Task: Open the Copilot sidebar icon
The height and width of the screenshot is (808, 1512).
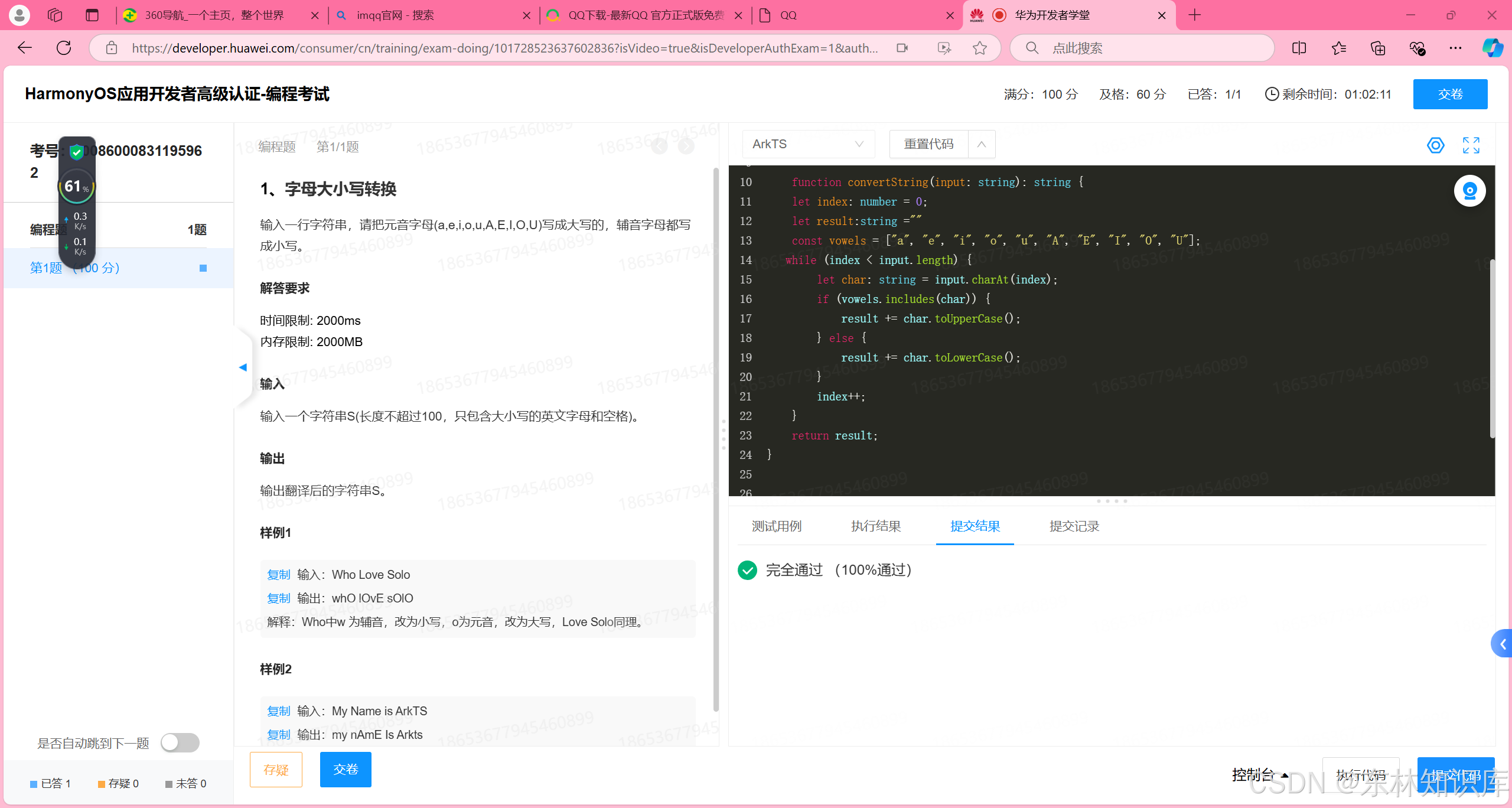Action: pos(1493,48)
